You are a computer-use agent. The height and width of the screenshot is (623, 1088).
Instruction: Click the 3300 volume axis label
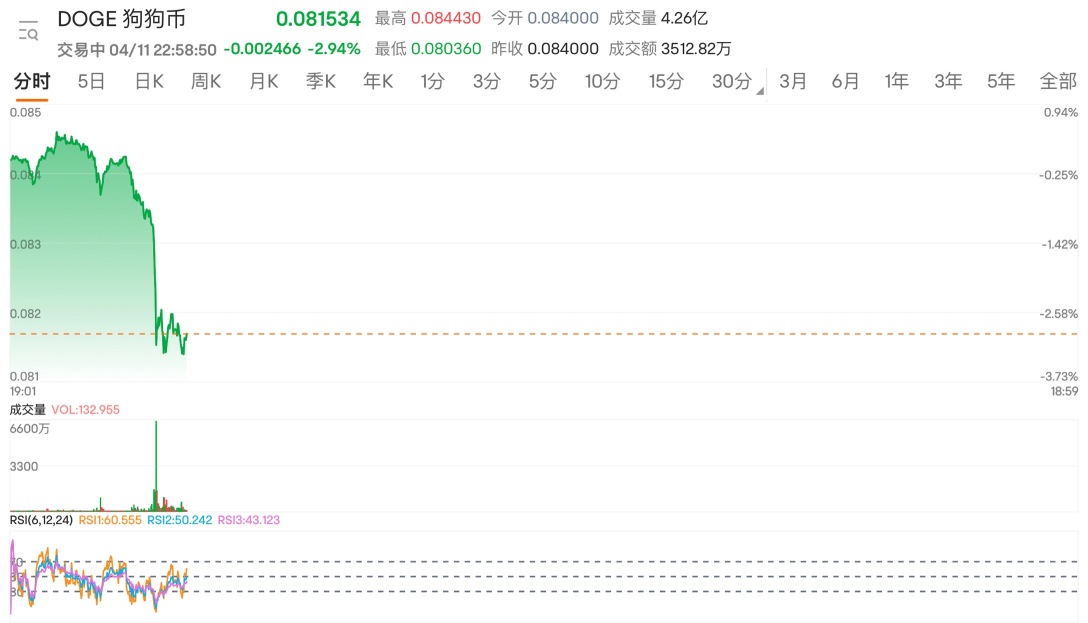tap(24, 466)
